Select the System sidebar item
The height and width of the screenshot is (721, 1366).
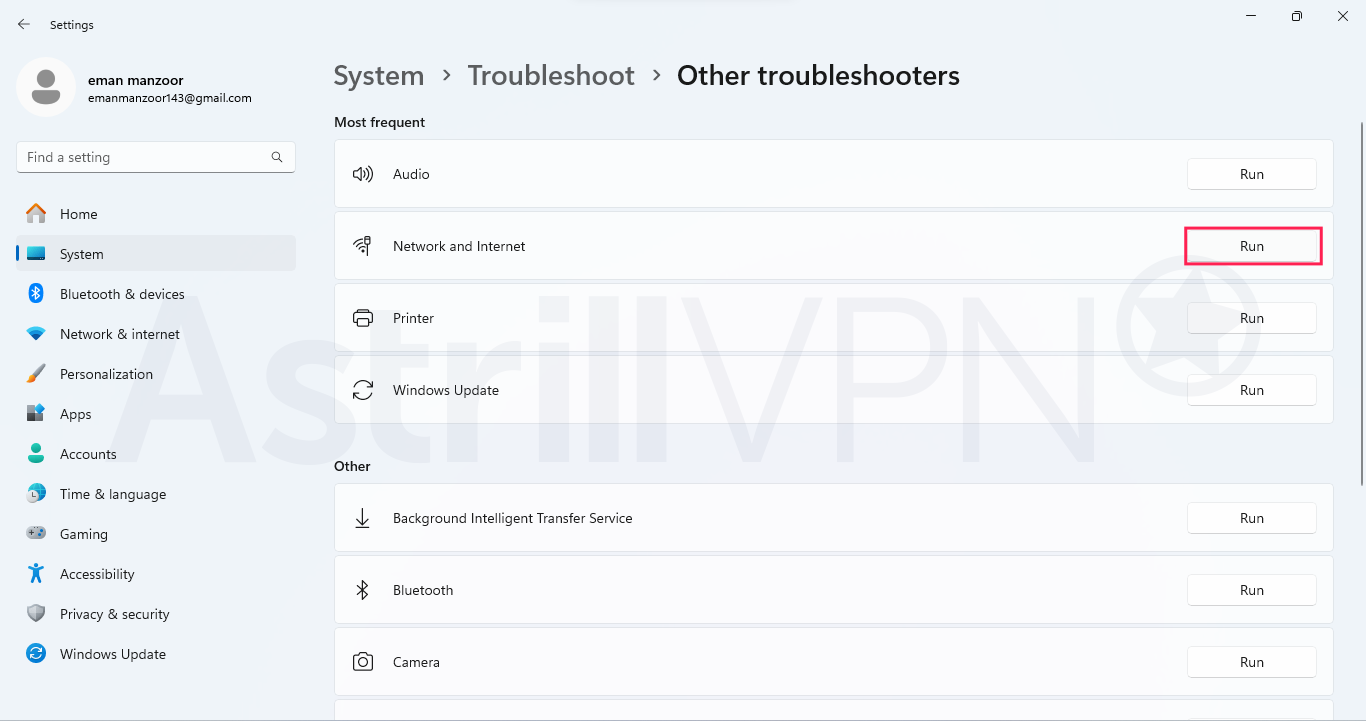coord(156,254)
